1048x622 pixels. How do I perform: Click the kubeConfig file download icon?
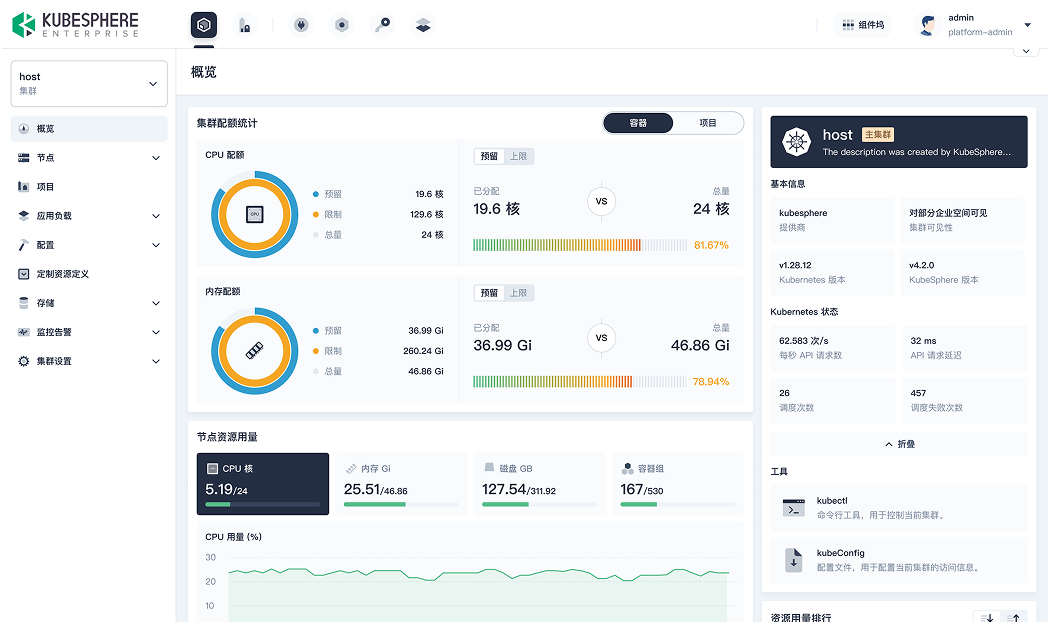click(794, 560)
